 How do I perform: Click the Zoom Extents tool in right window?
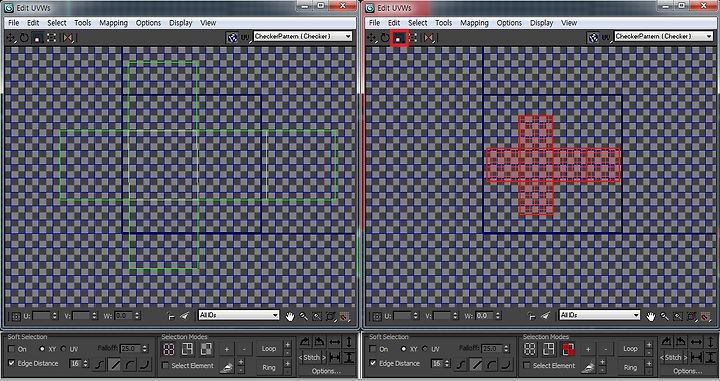(692, 316)
